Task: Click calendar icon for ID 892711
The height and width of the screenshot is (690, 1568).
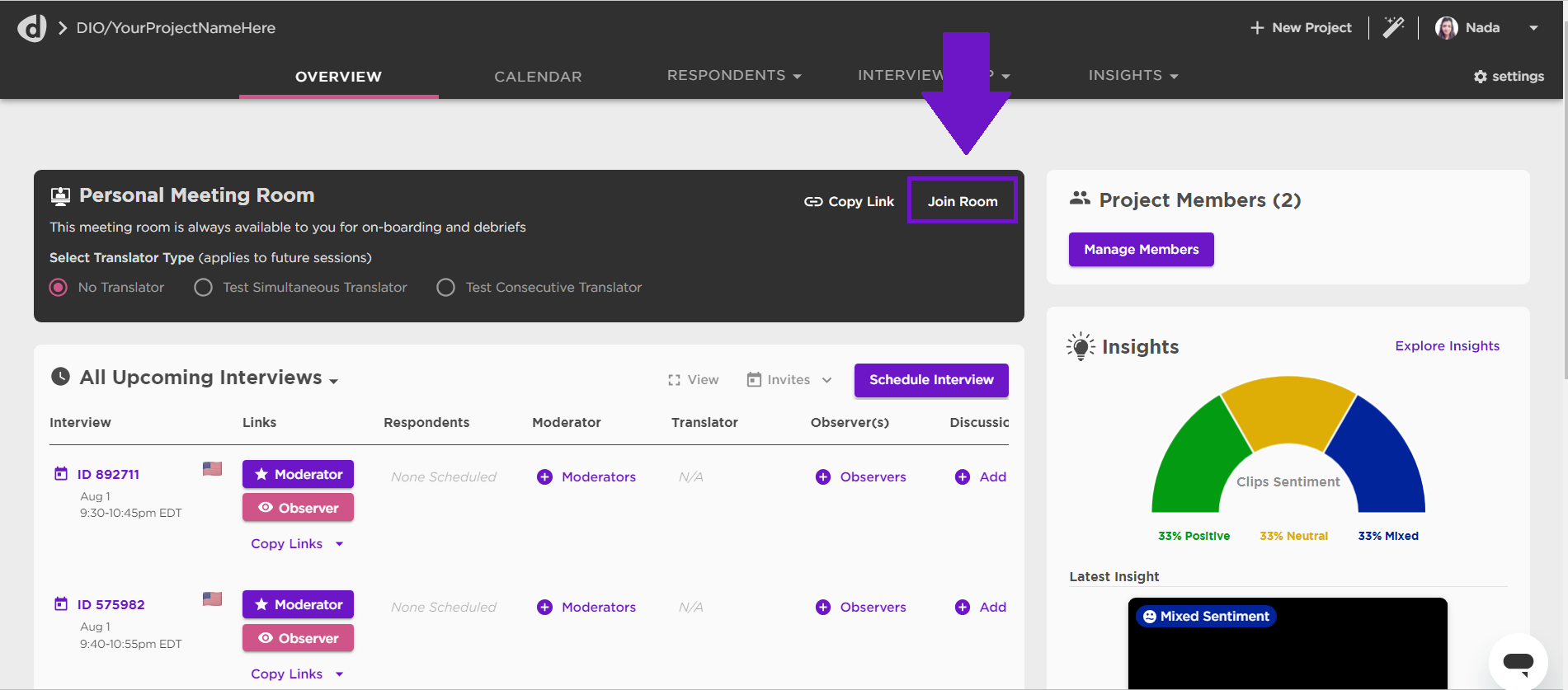Action: point(61,474)
